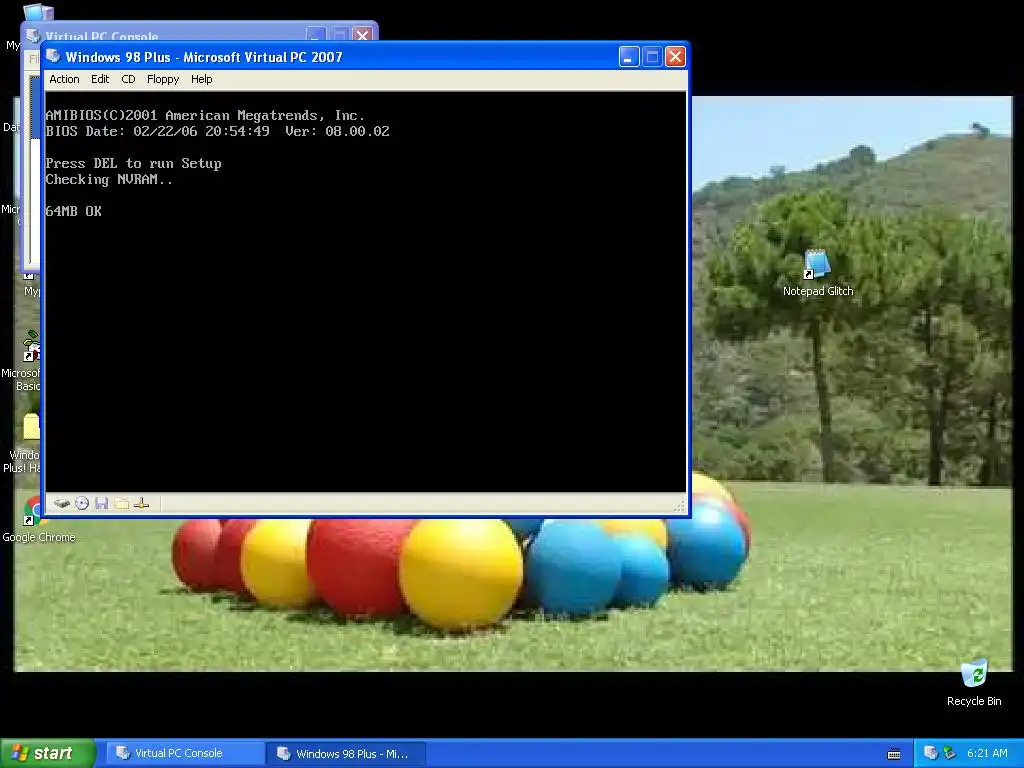Click the Safely Remove Hardware tray icon
1024x768 pixels.
(950, 753)
